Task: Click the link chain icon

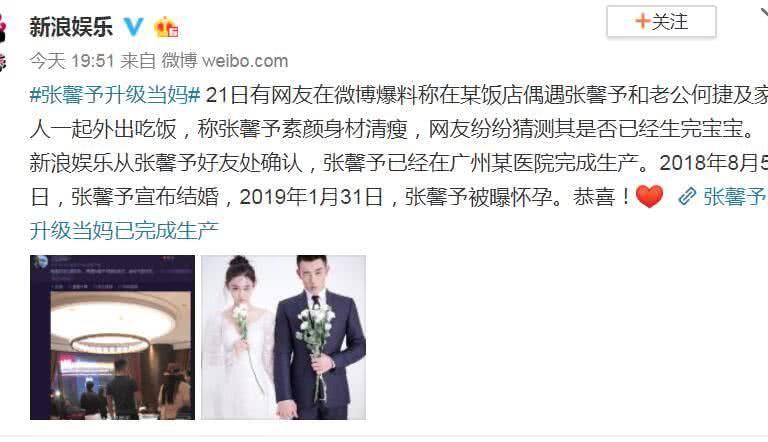Action: 687,196
